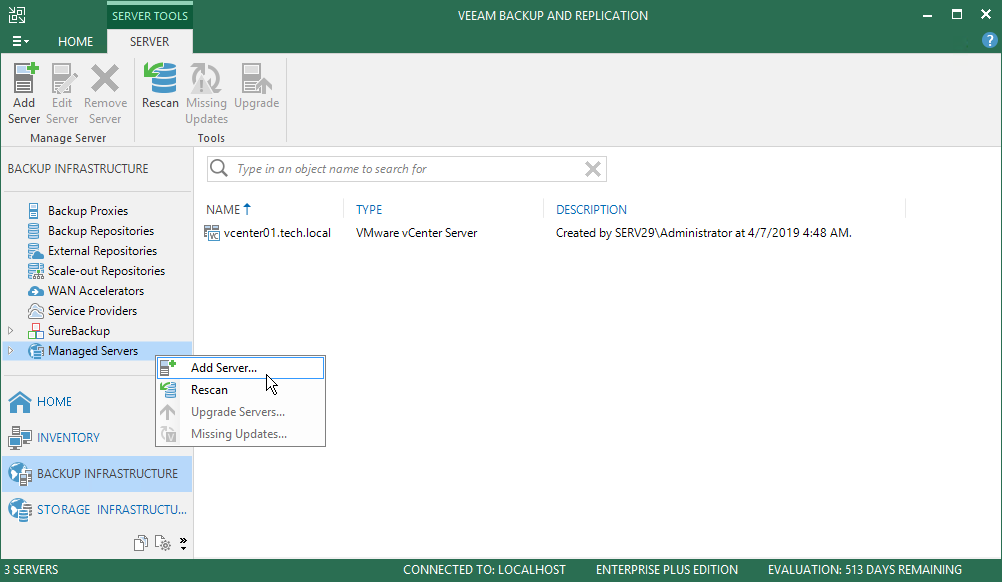The height and width of the screenshot is (582, 1002).
Task: Click EVALUATION: 513 DAYS REMAINING status
Action: (x=865, y=570)
